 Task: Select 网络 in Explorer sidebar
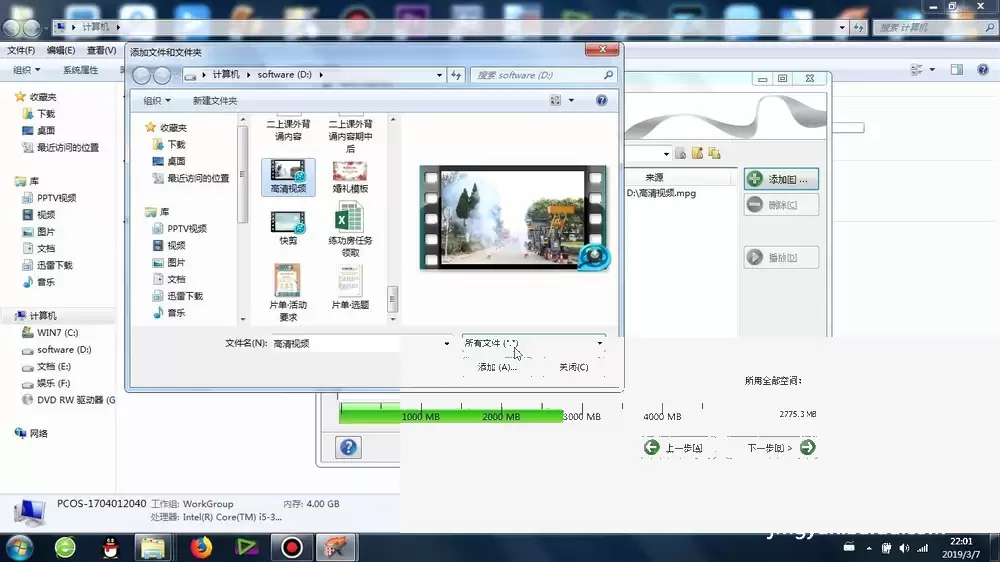(x=31, y=433)
